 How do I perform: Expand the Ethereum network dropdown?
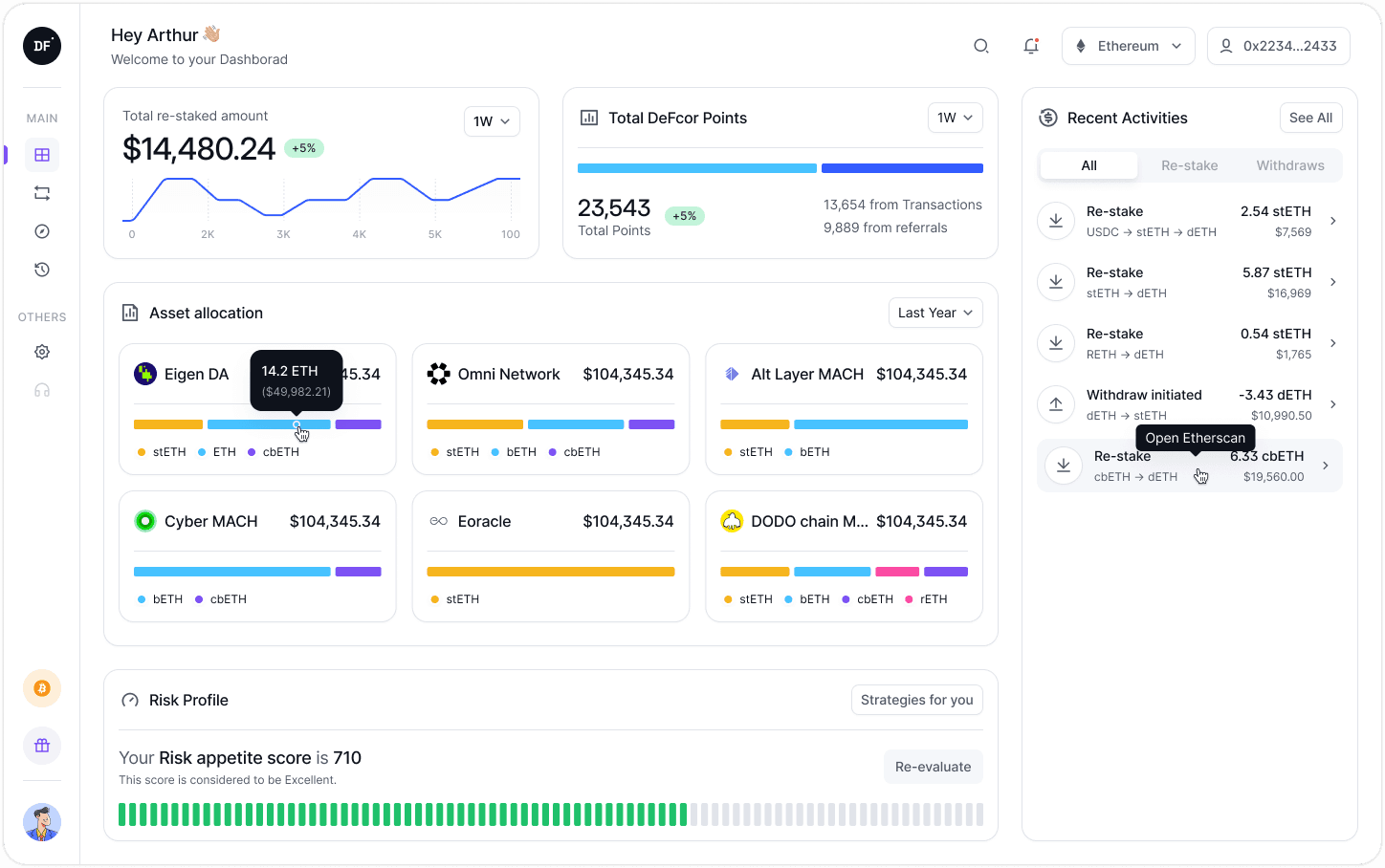[1129, 46]
